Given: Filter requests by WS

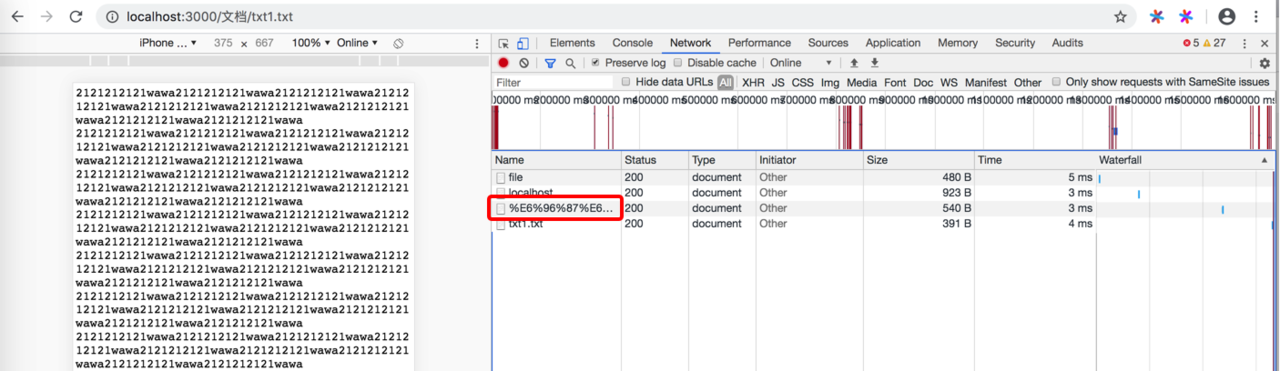Looking at the screenshot, I should [x=949, y=82].
